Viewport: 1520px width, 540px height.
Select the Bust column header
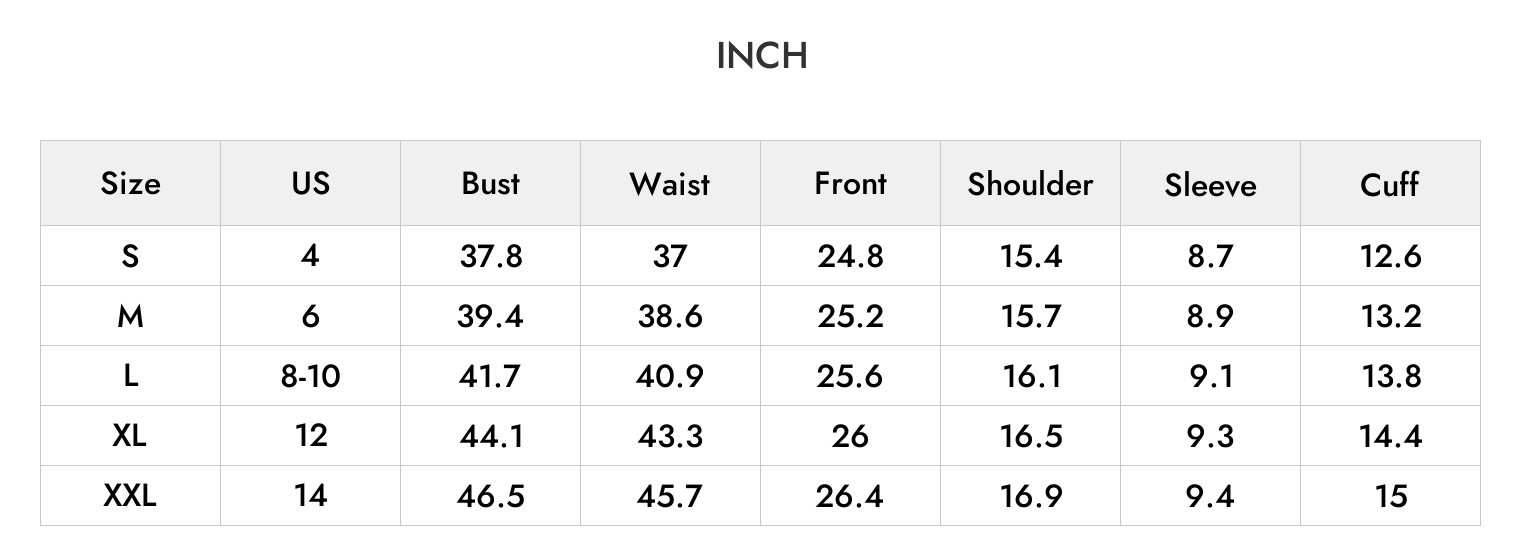490,184
